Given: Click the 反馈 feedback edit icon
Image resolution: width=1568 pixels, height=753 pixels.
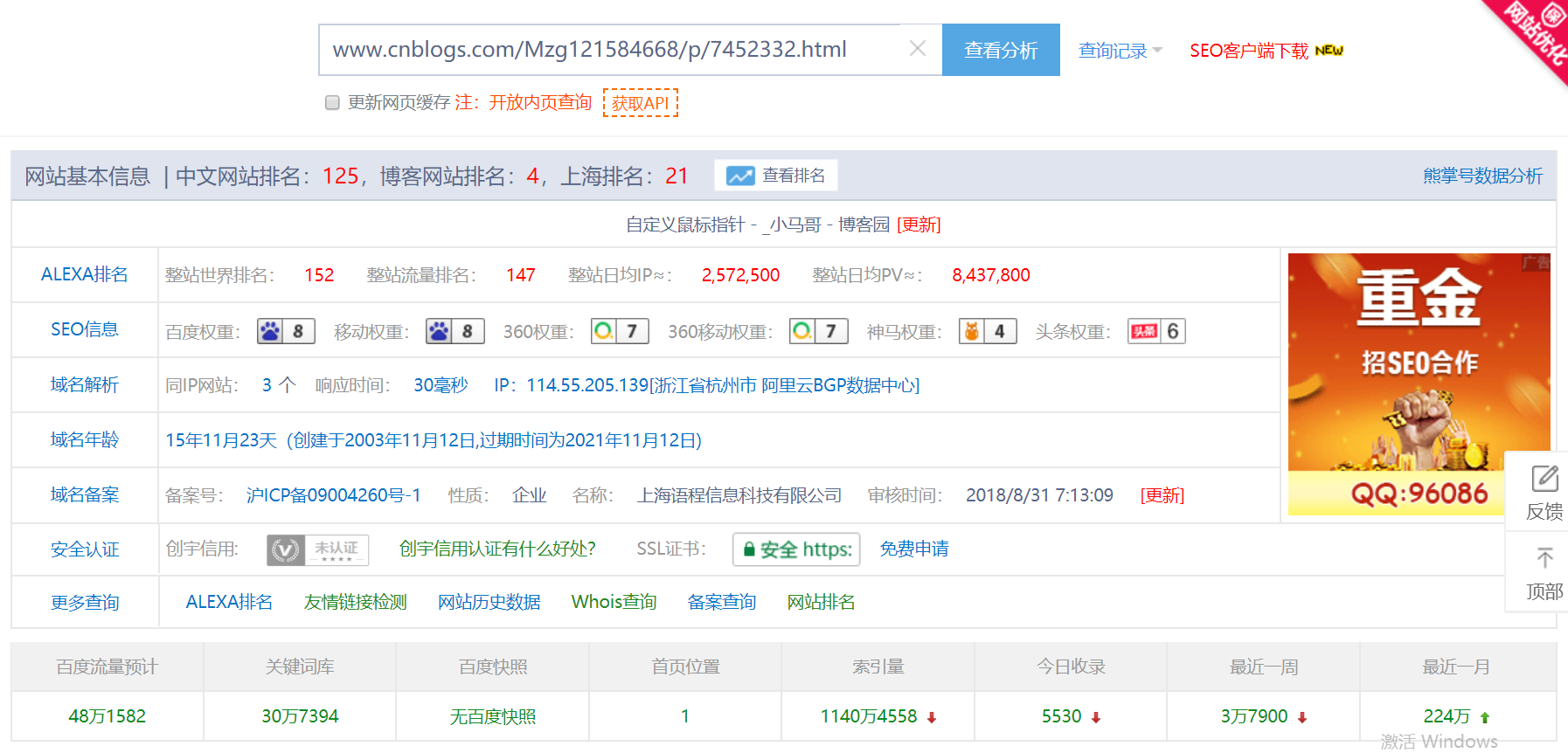Looking at the screenshot, I should pyautogui.click(x=1544, y=479).
